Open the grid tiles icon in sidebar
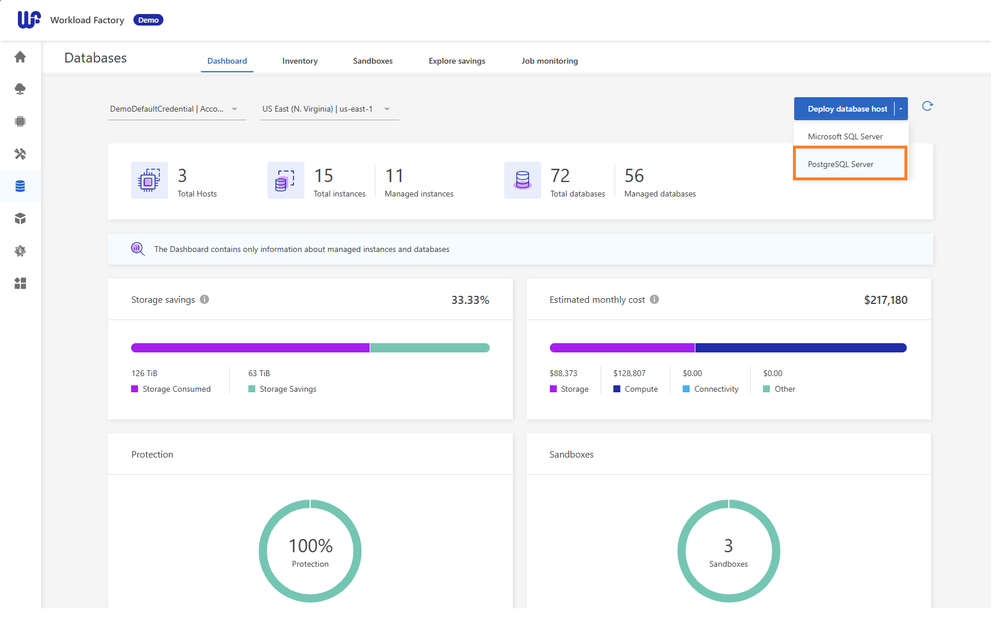998x624 pixels. click(20, 284)
